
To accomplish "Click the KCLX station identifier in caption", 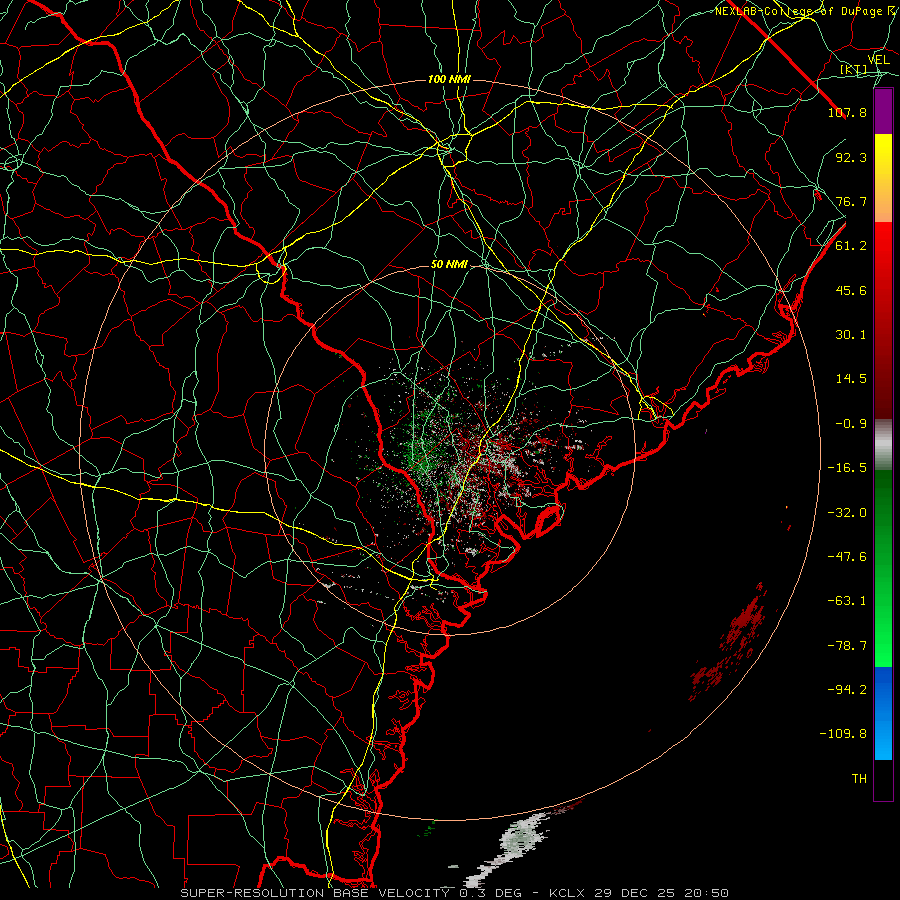I will point(568,893).
